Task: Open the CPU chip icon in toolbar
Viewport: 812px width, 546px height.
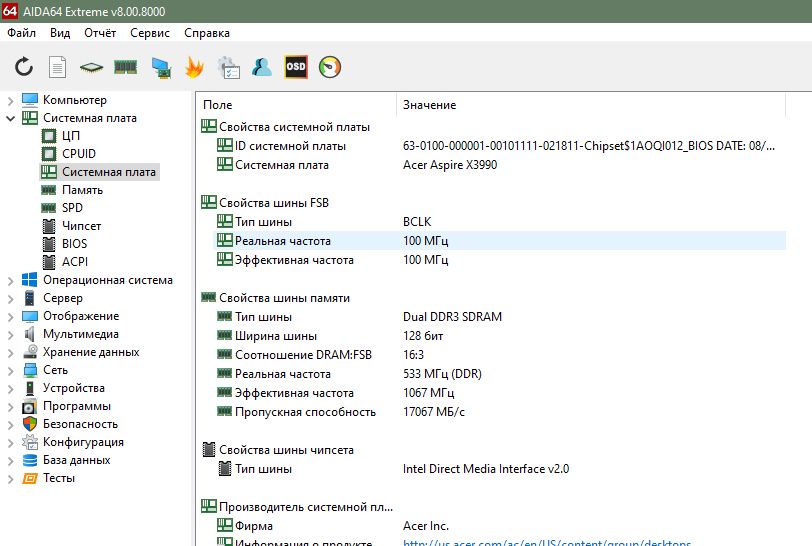Action: pos(91,67)
